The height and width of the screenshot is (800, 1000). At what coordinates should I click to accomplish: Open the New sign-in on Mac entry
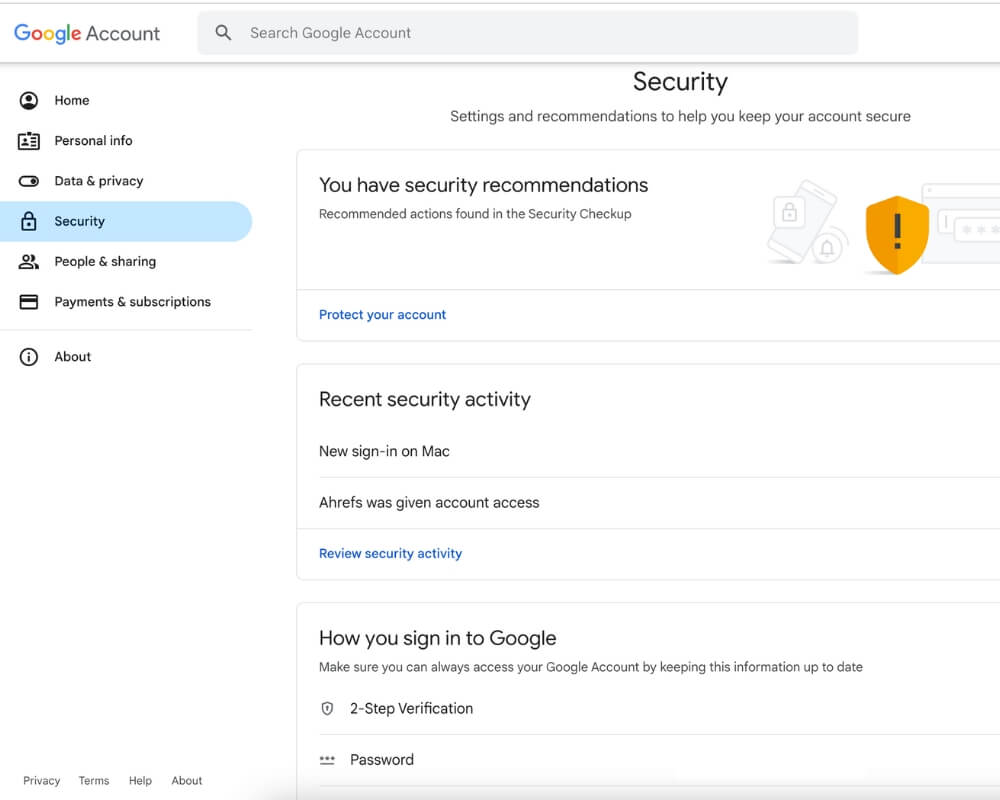coord(383,451)
